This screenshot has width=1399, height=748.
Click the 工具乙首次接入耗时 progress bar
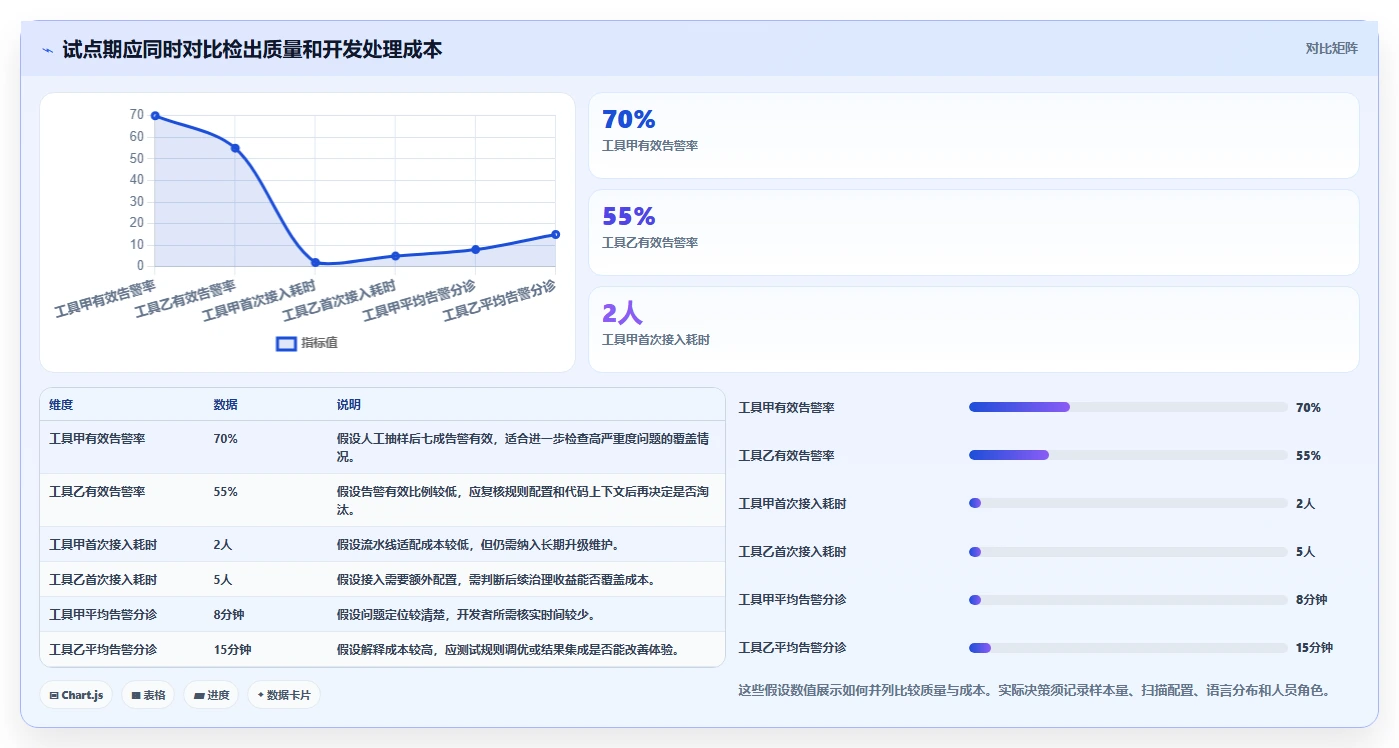coord(1128,551)
